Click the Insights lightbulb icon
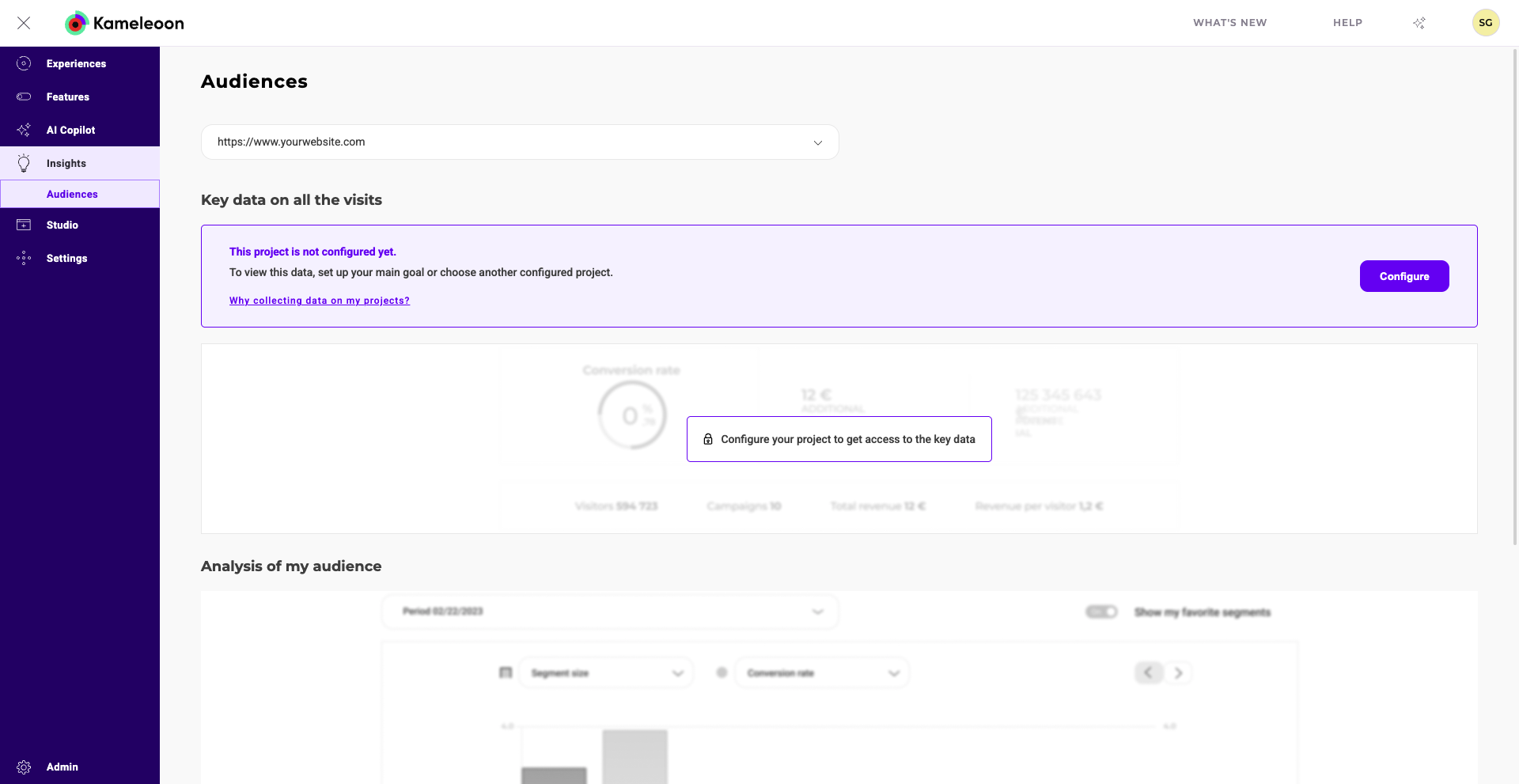1519x784 pixels. [x=24, y=163]
